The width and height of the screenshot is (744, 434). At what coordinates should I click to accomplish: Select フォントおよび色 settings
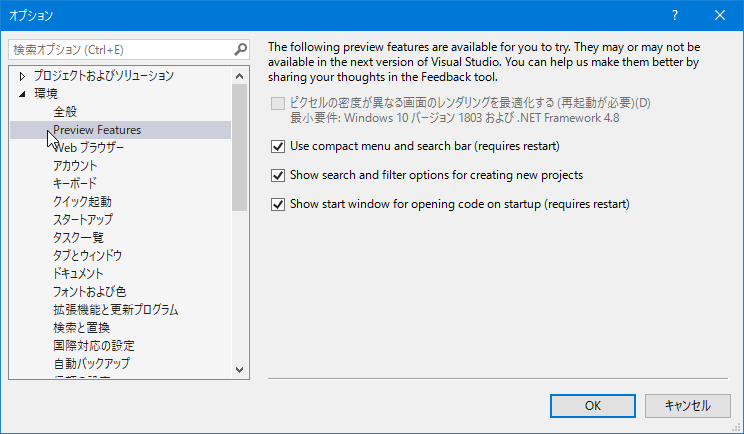tap(89, 292)
